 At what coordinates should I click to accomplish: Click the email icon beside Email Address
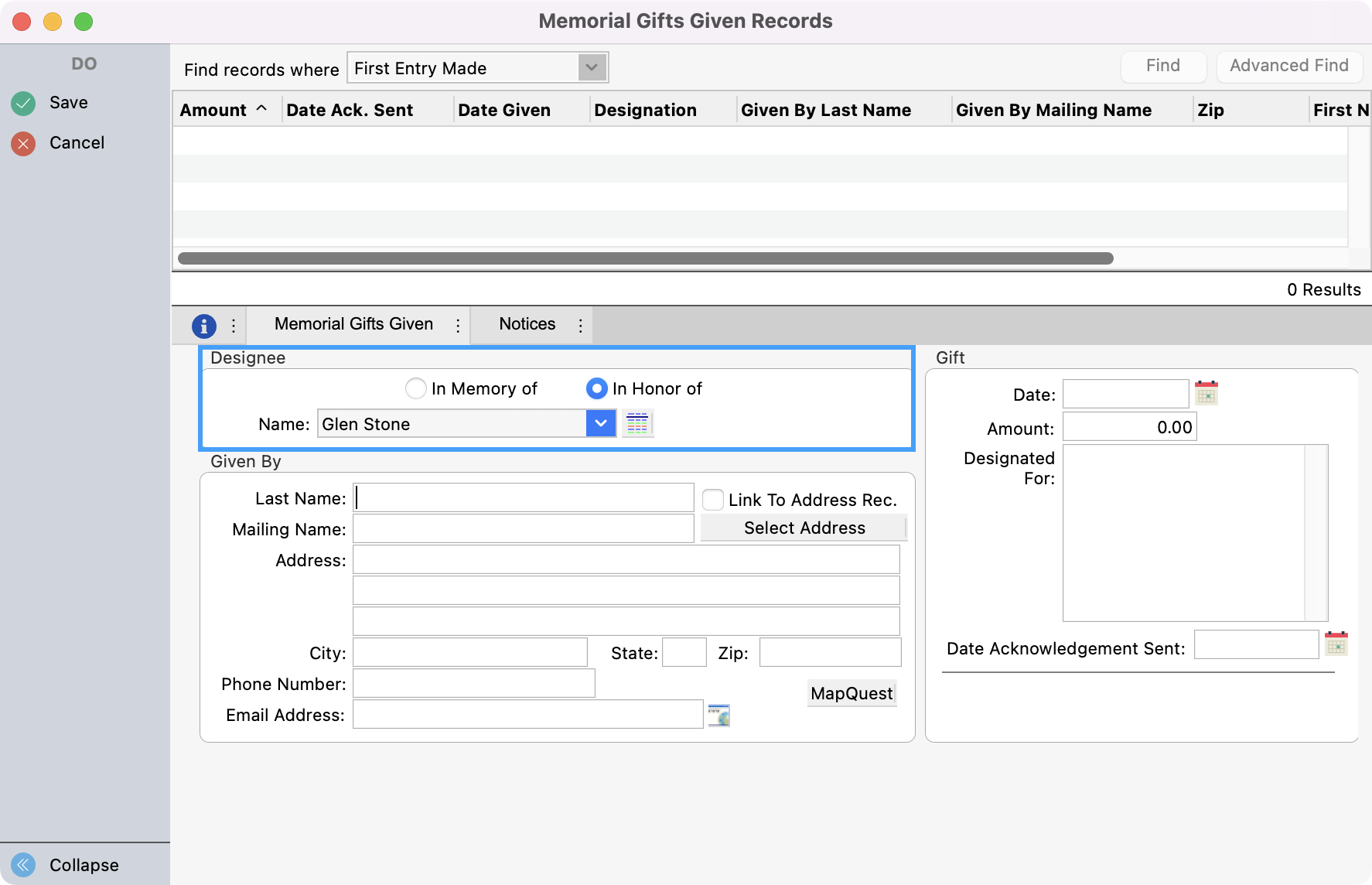[718, 715]
